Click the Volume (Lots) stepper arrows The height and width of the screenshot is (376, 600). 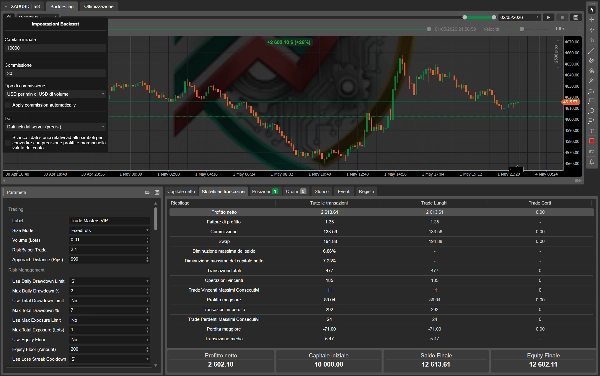[x=147, y=240]
